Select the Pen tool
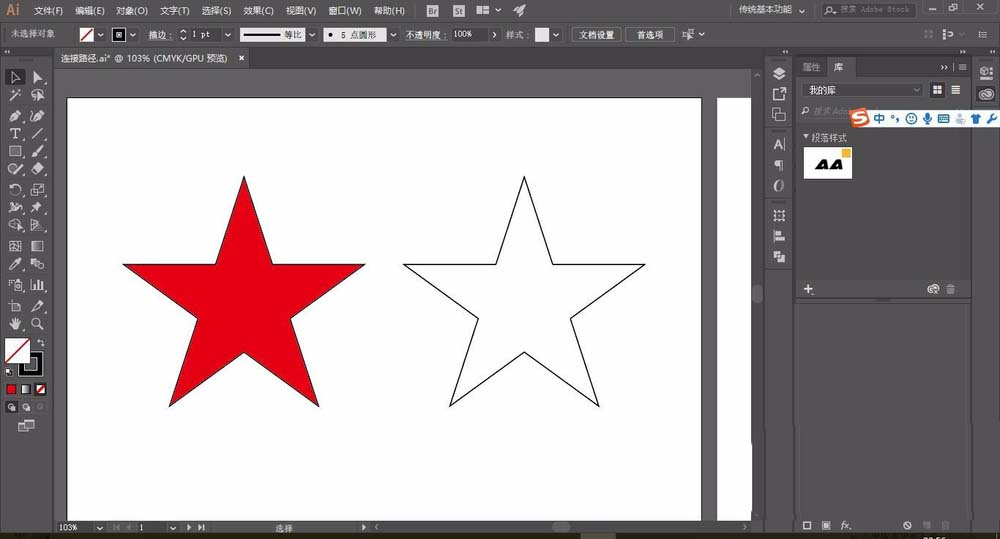The width and height of the screenshot is (1000, 539). coord(15,115)
